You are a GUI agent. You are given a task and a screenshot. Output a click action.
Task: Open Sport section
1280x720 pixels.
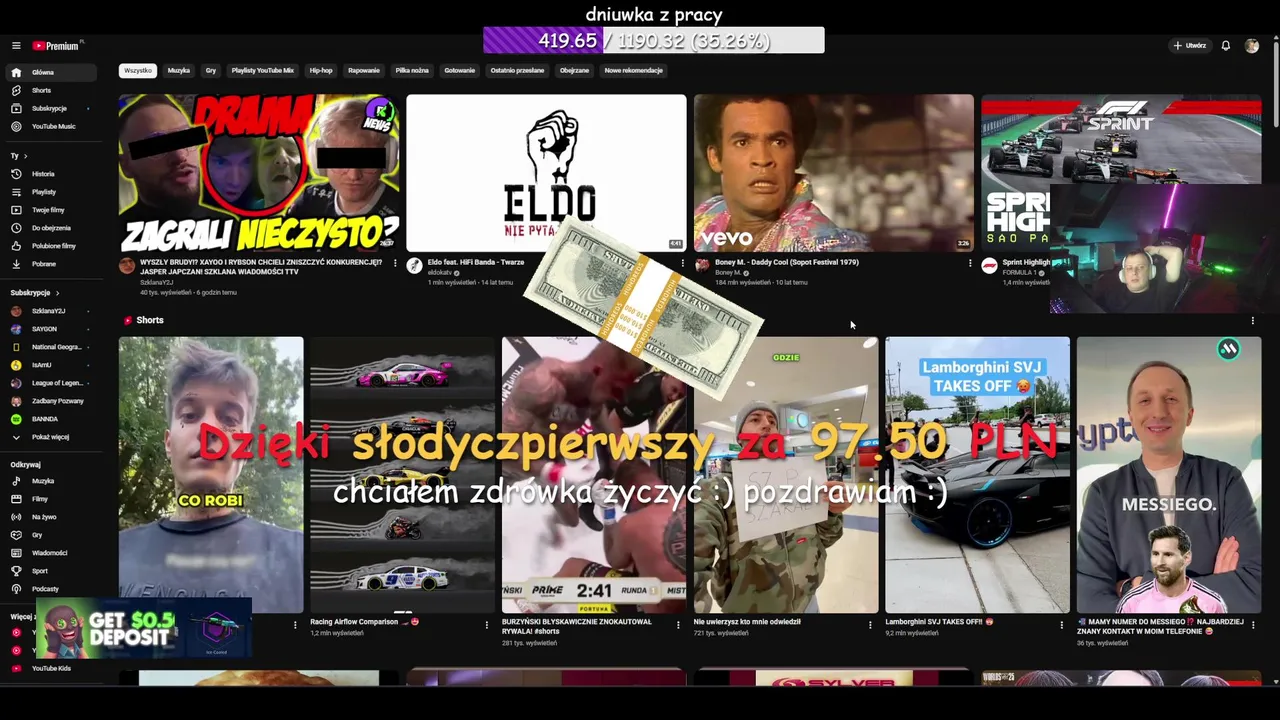(x=53, y=571)
